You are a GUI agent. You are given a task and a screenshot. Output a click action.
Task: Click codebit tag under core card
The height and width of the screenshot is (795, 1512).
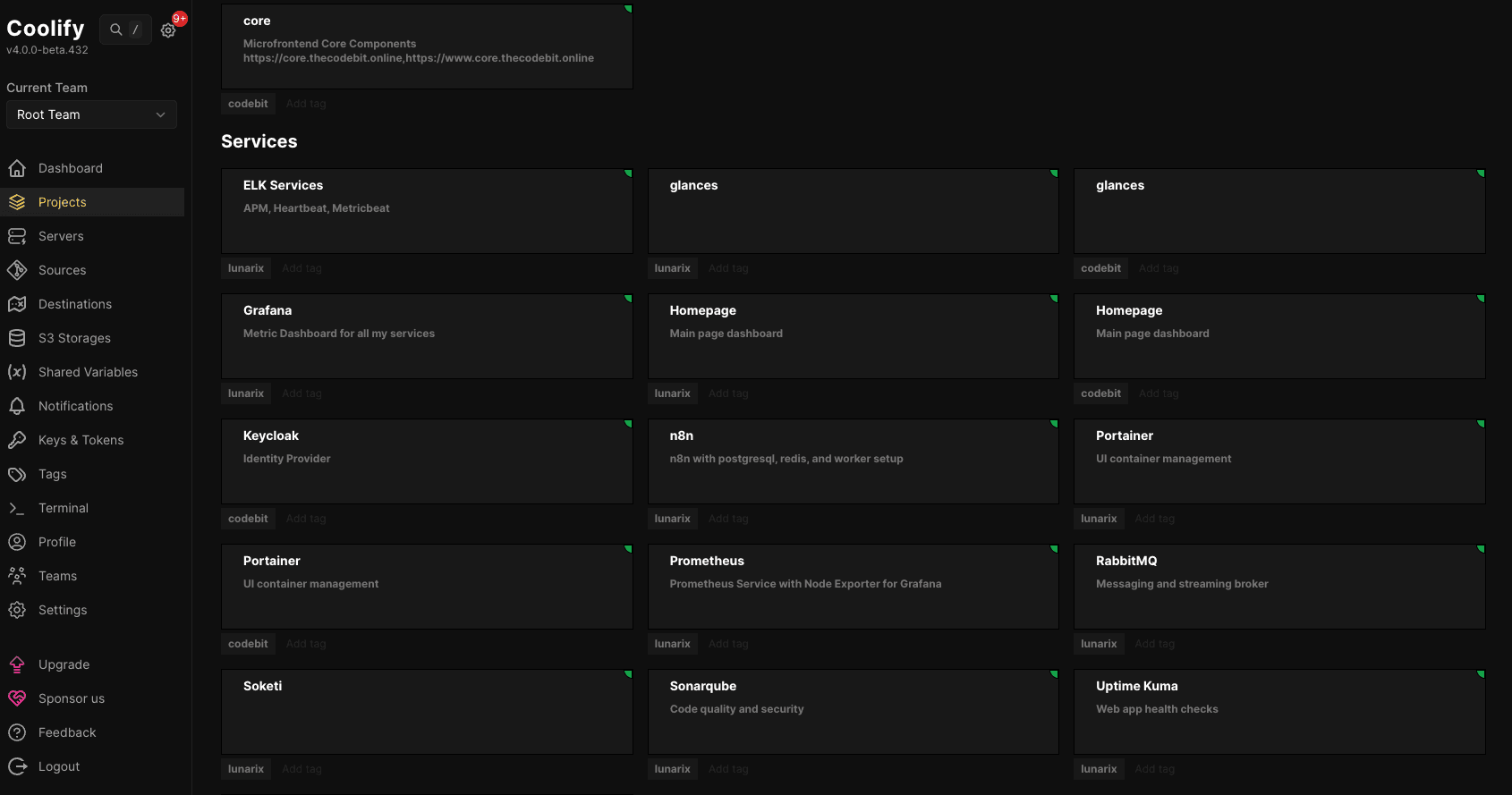248,104
